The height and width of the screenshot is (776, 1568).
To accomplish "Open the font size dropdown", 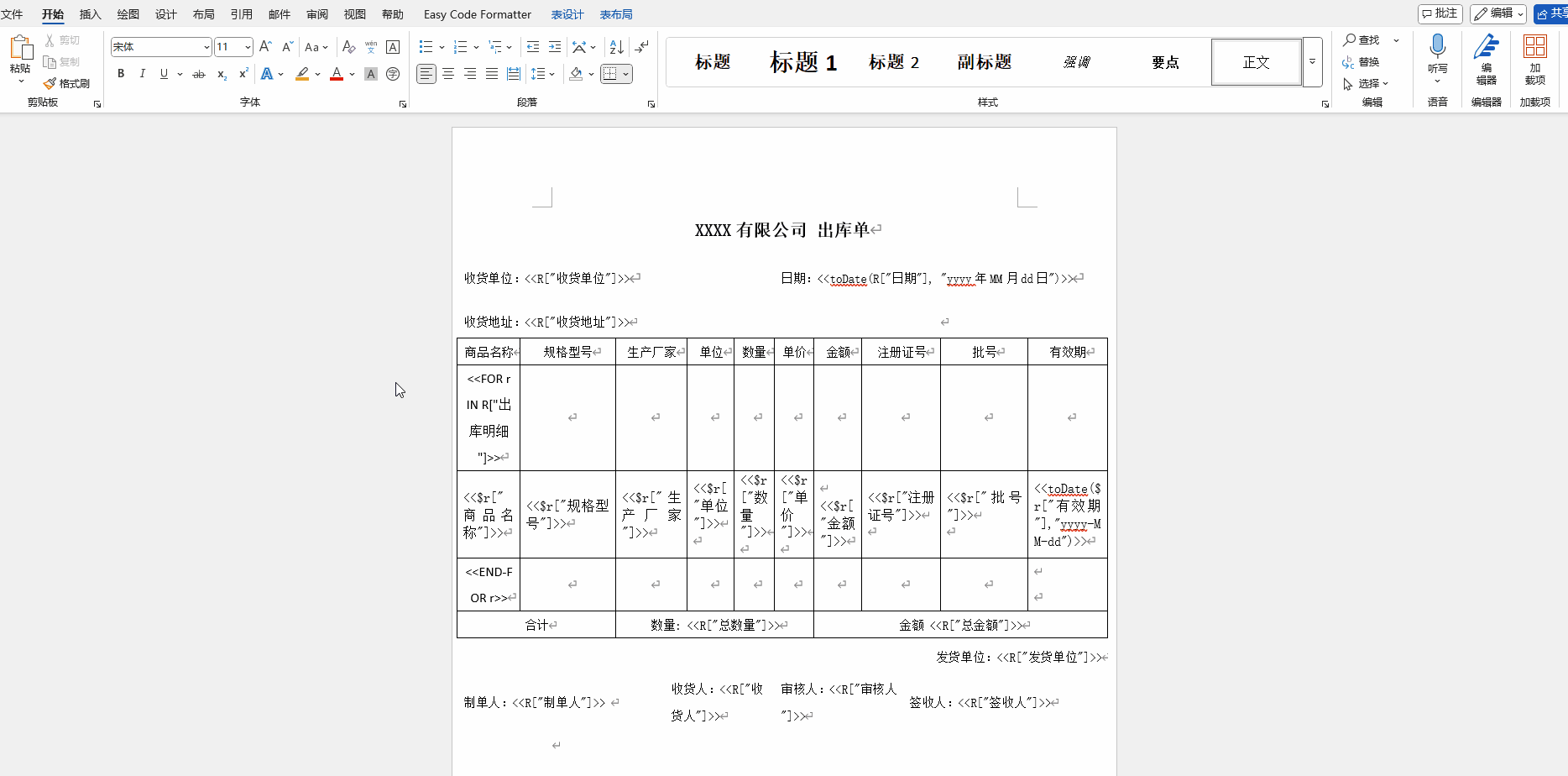I will (248, 47).
